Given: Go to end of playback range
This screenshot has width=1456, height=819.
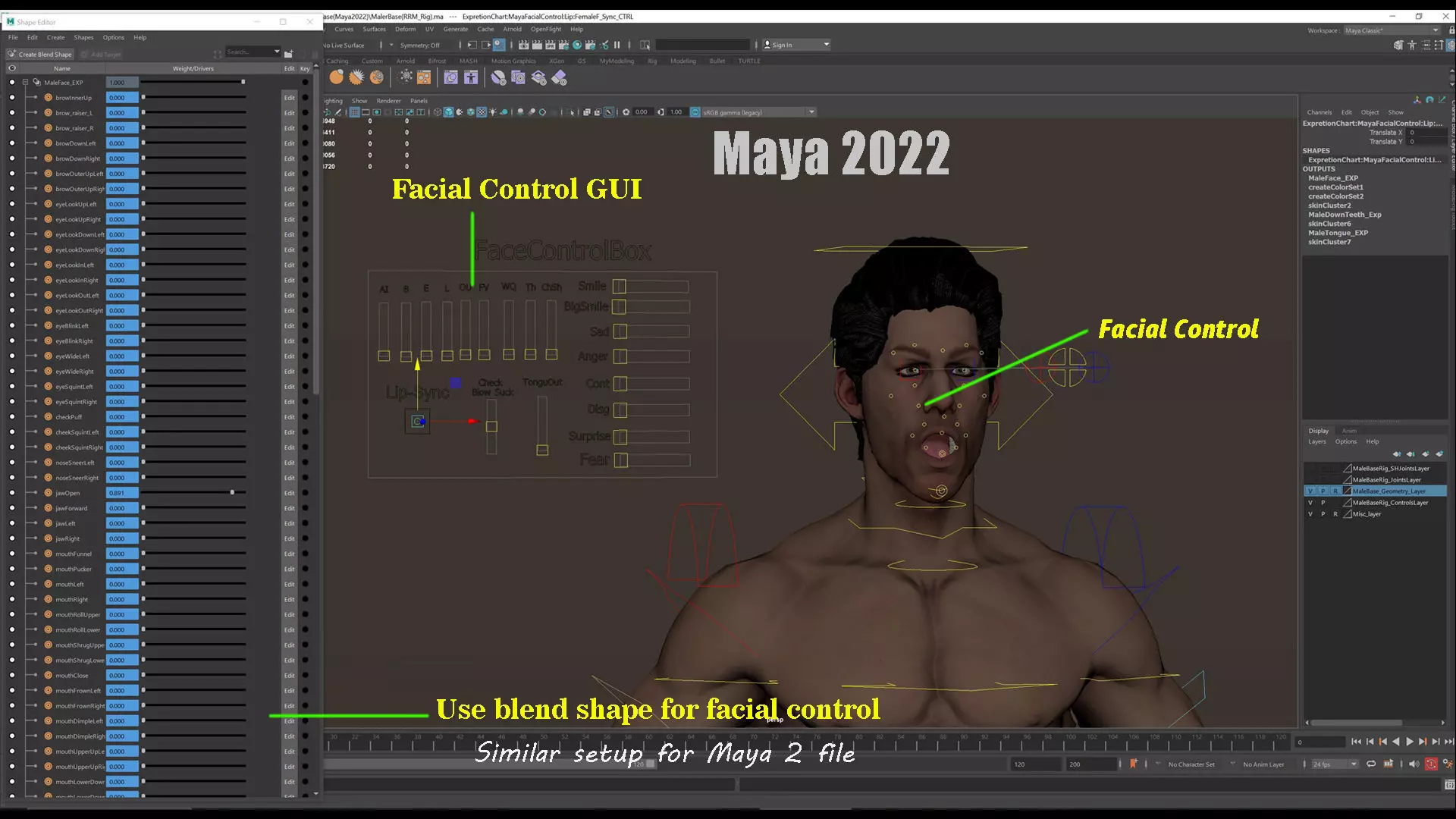Looking at the screenshot, I should [x=1449, y=742].
